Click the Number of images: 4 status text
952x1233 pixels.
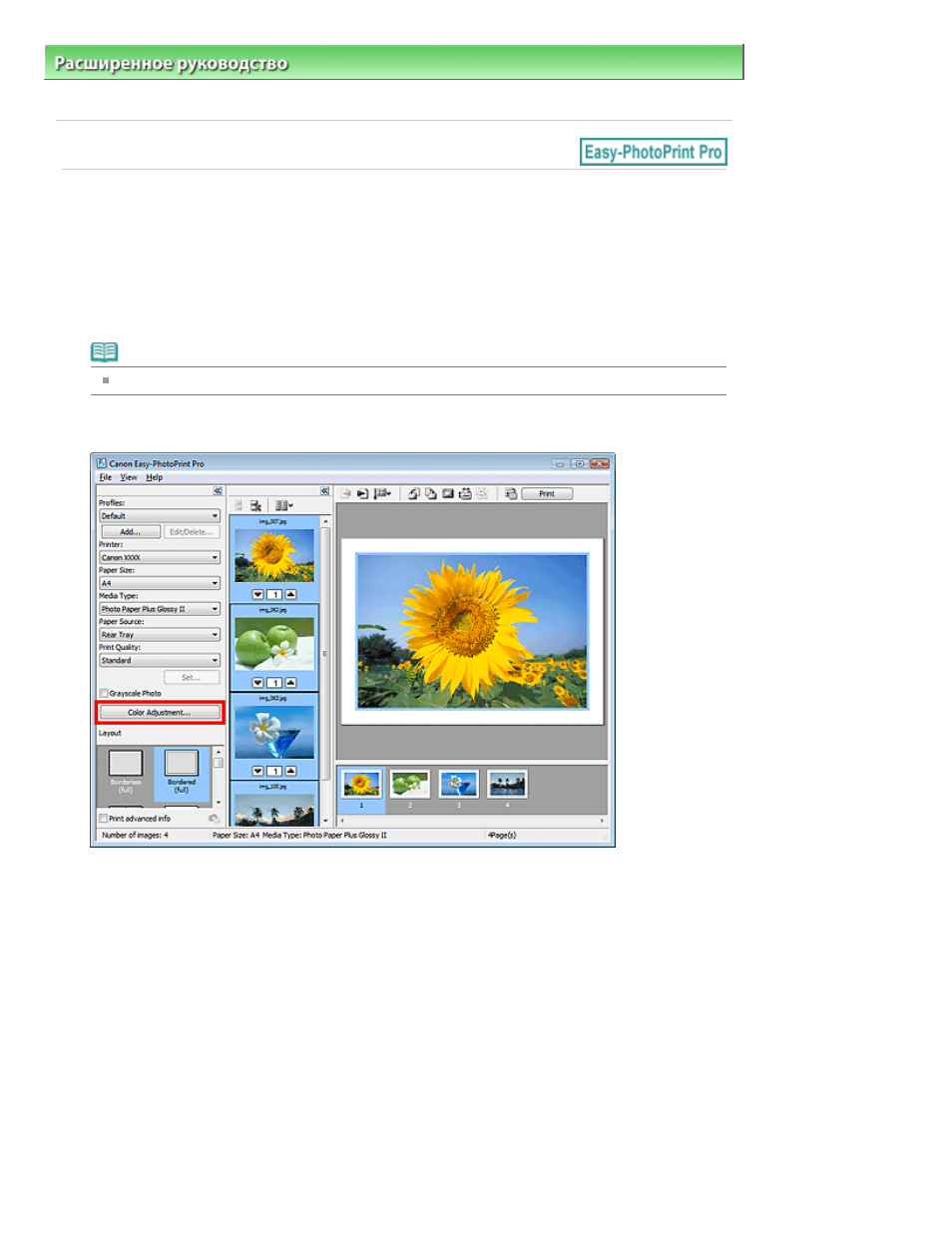click(x=135, y=835)
